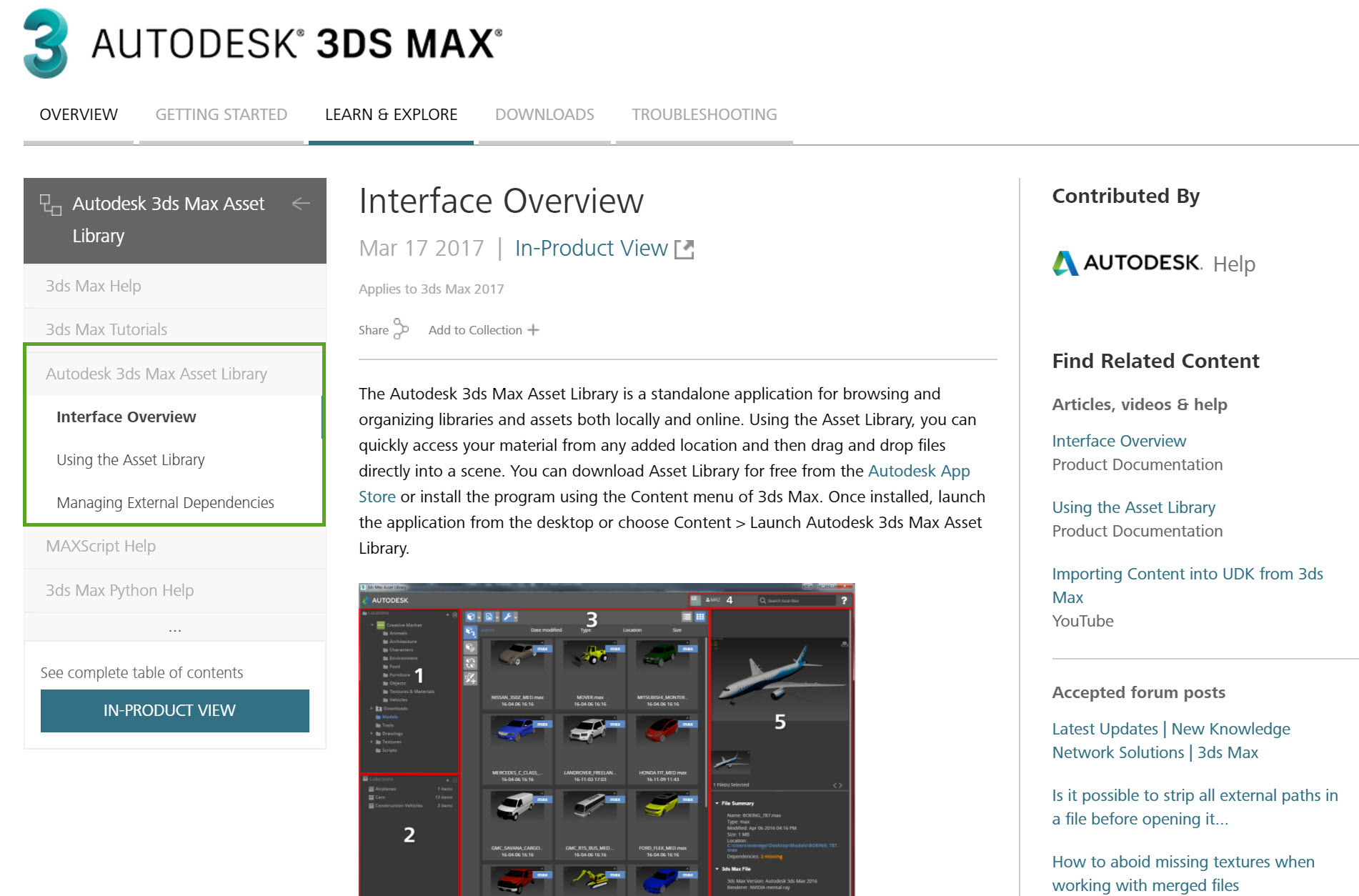Open 3ds Max Tutorials in the sidebar
The height and width of the screenshot is (896, 1359).
coord(175,329)
